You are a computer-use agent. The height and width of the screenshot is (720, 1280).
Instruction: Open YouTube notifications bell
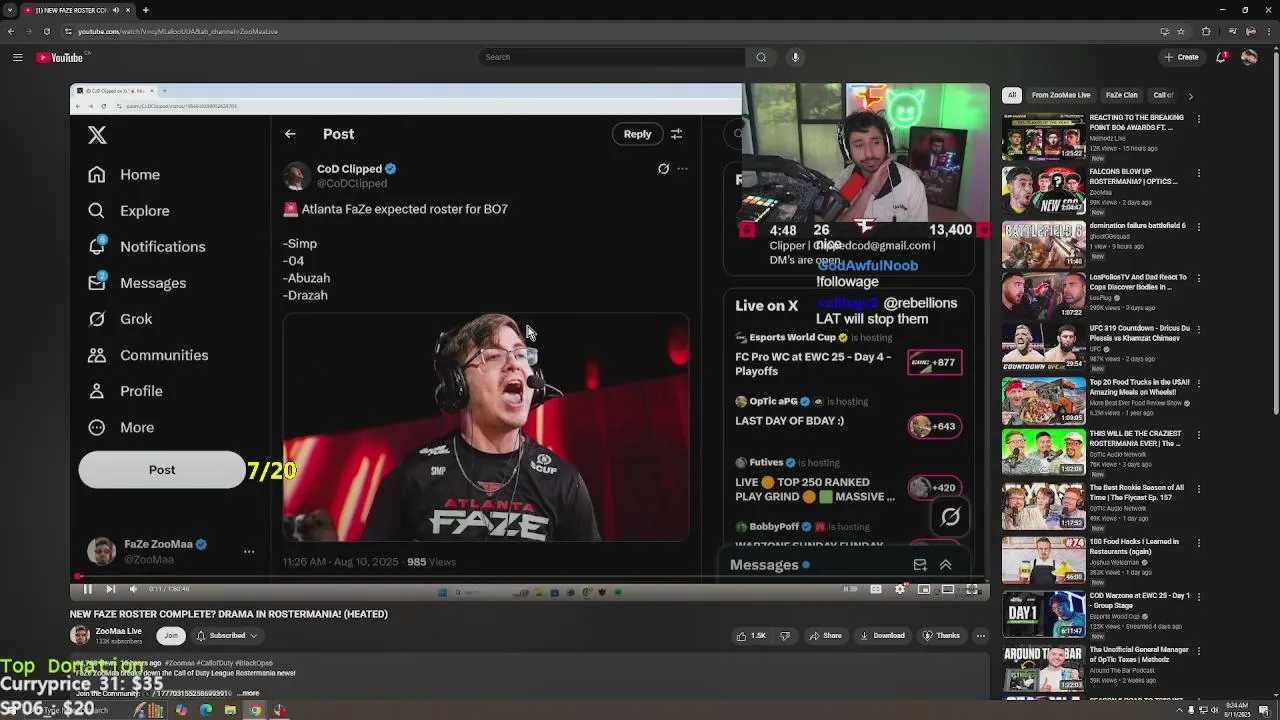1221,57
